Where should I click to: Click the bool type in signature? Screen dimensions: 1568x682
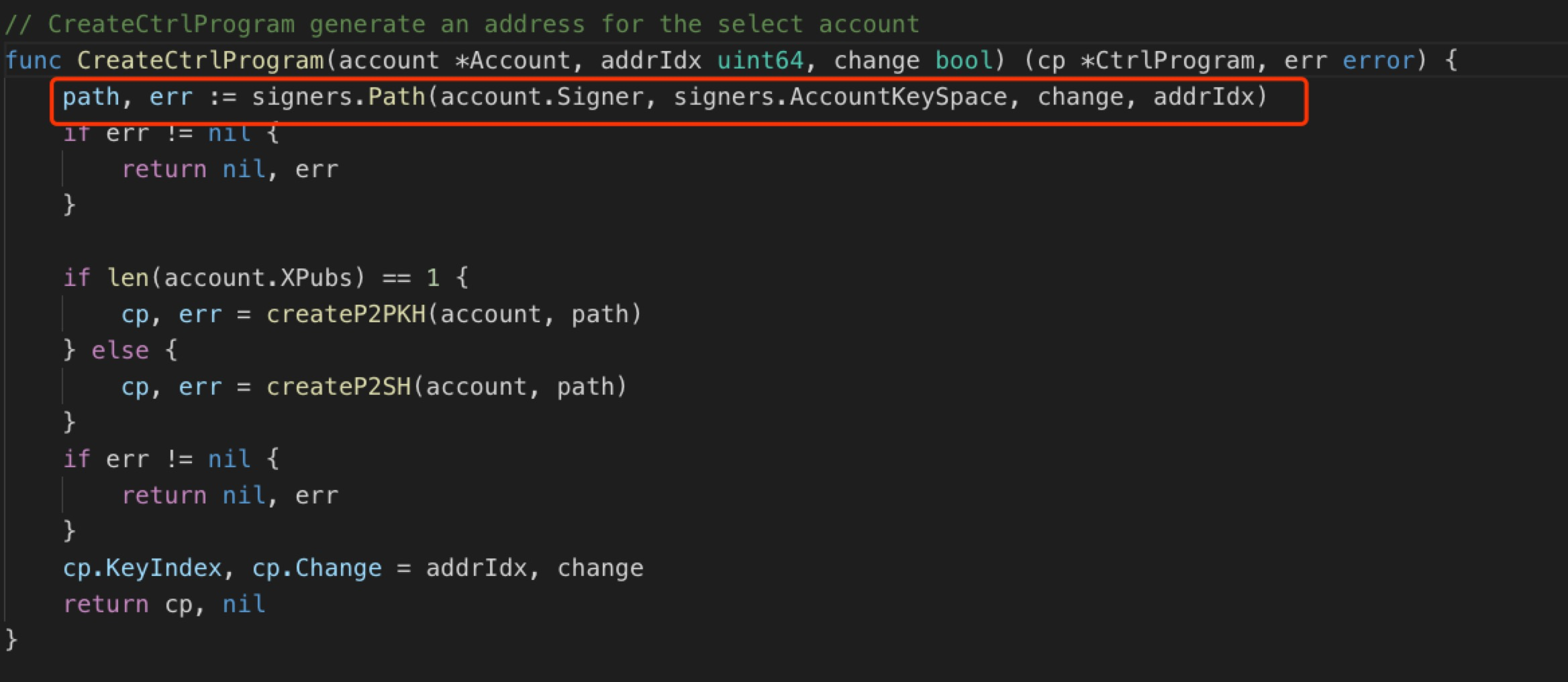click(x=964, y=61)
